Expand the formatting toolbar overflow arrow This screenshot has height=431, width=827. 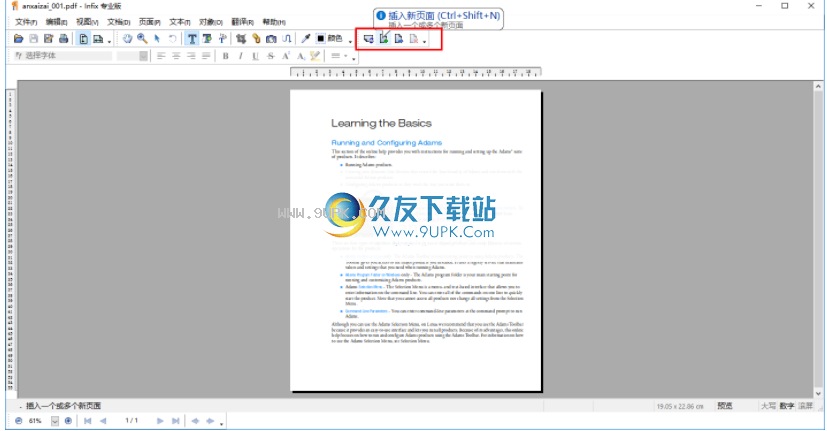coord(354,58)
